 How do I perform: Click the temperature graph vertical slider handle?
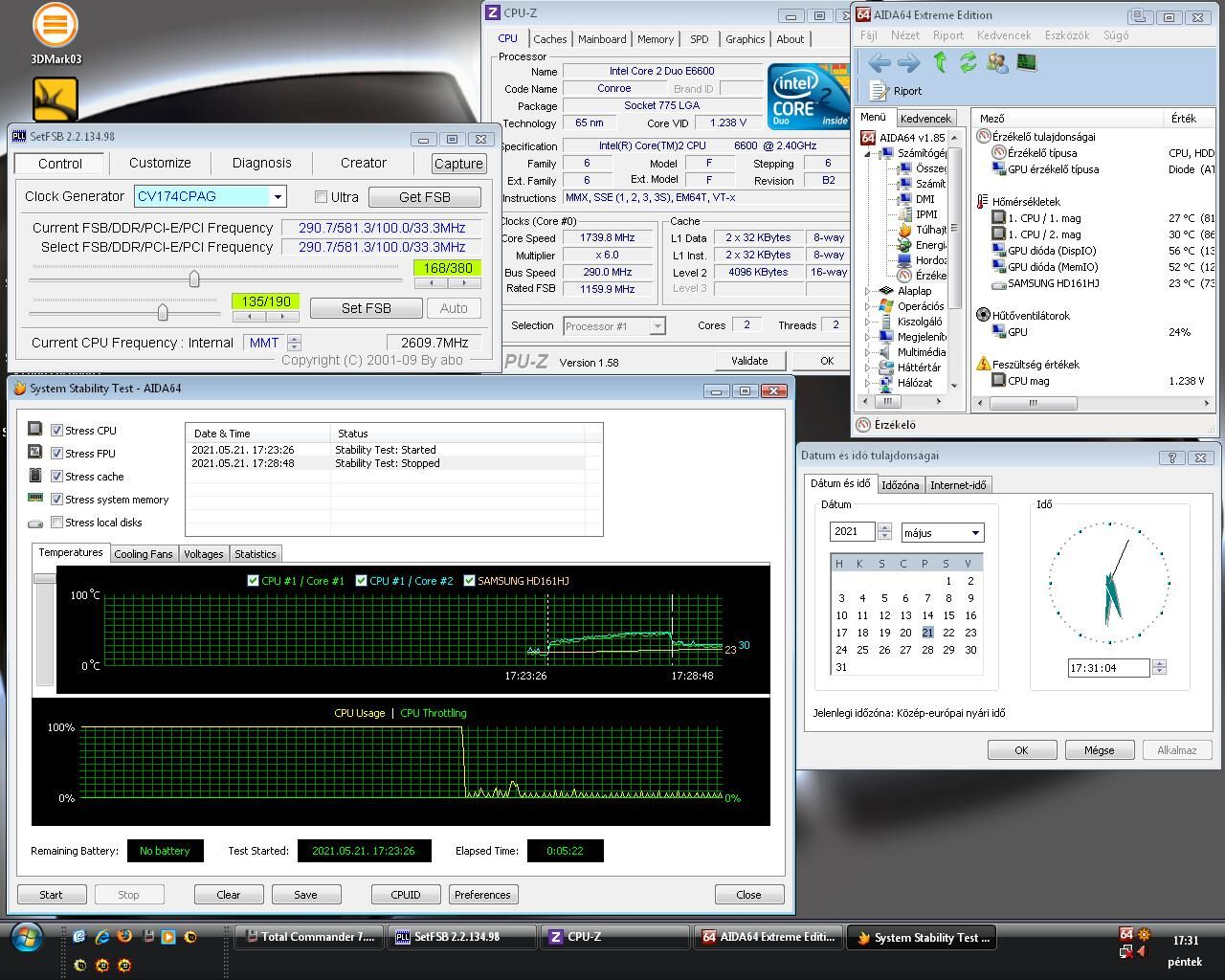44,578
